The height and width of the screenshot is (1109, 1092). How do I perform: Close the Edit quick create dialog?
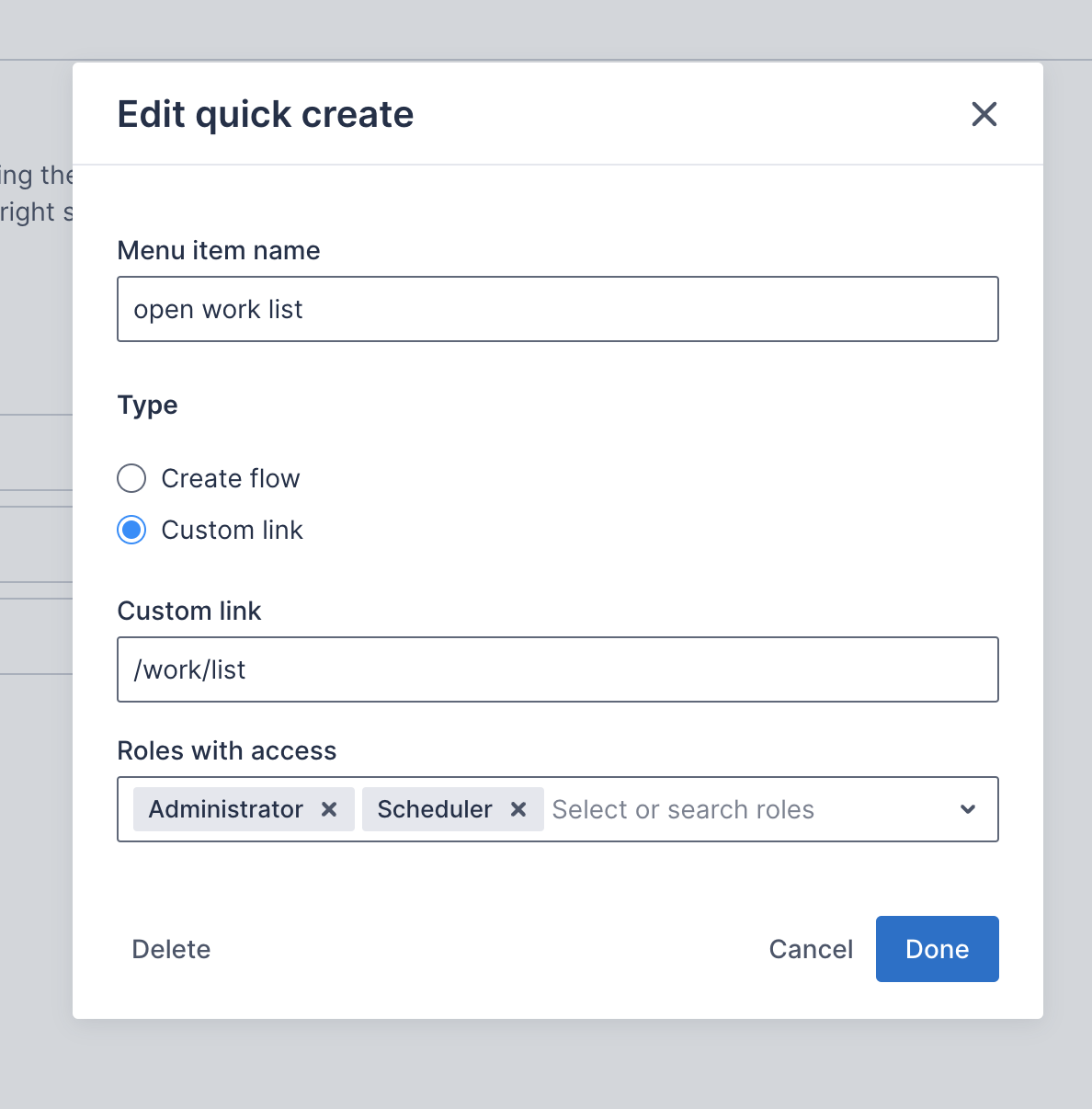[x=984, y=114]
